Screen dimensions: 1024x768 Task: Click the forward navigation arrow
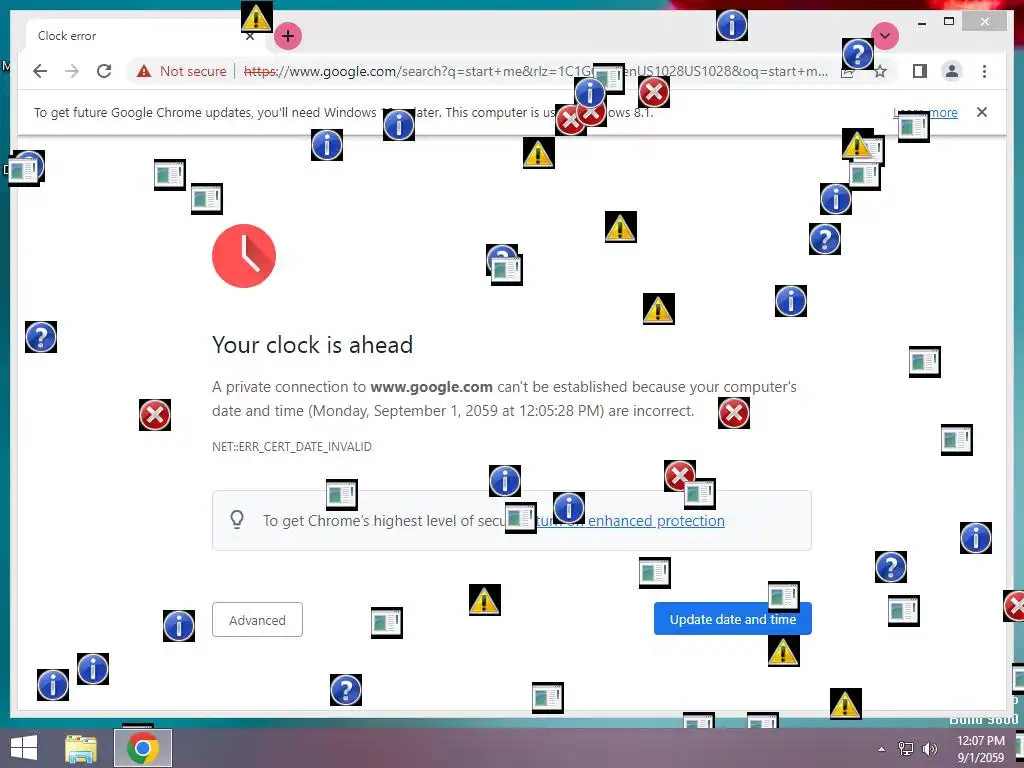pyautogui.click(x=72, y=71)
